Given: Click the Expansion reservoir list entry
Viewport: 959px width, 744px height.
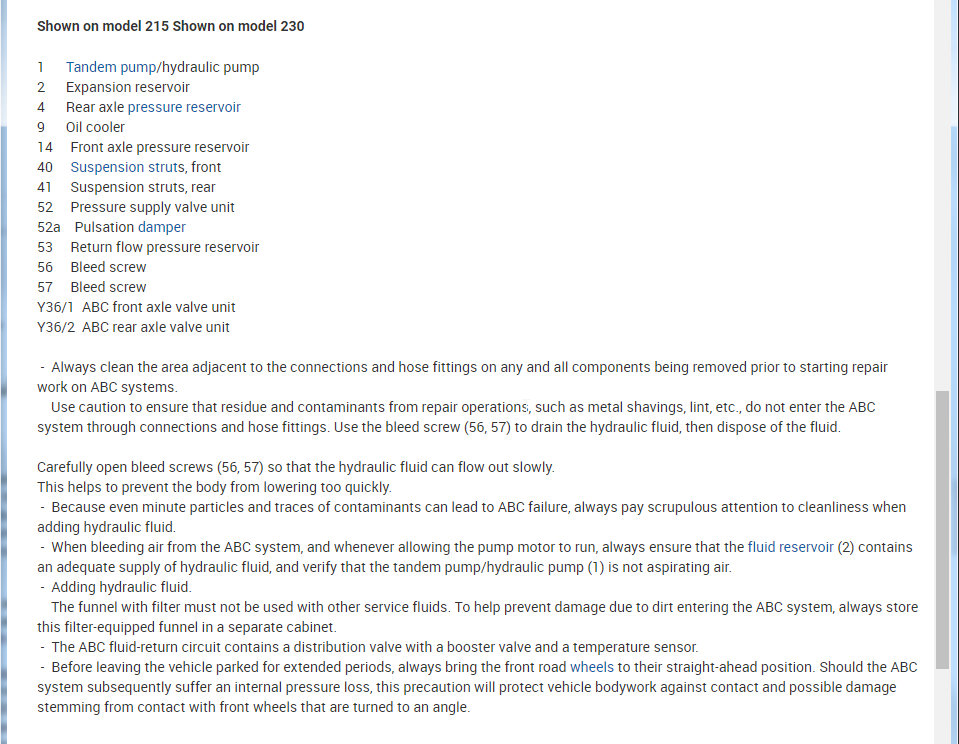Looking at the screenshot, I should (127, 87).
